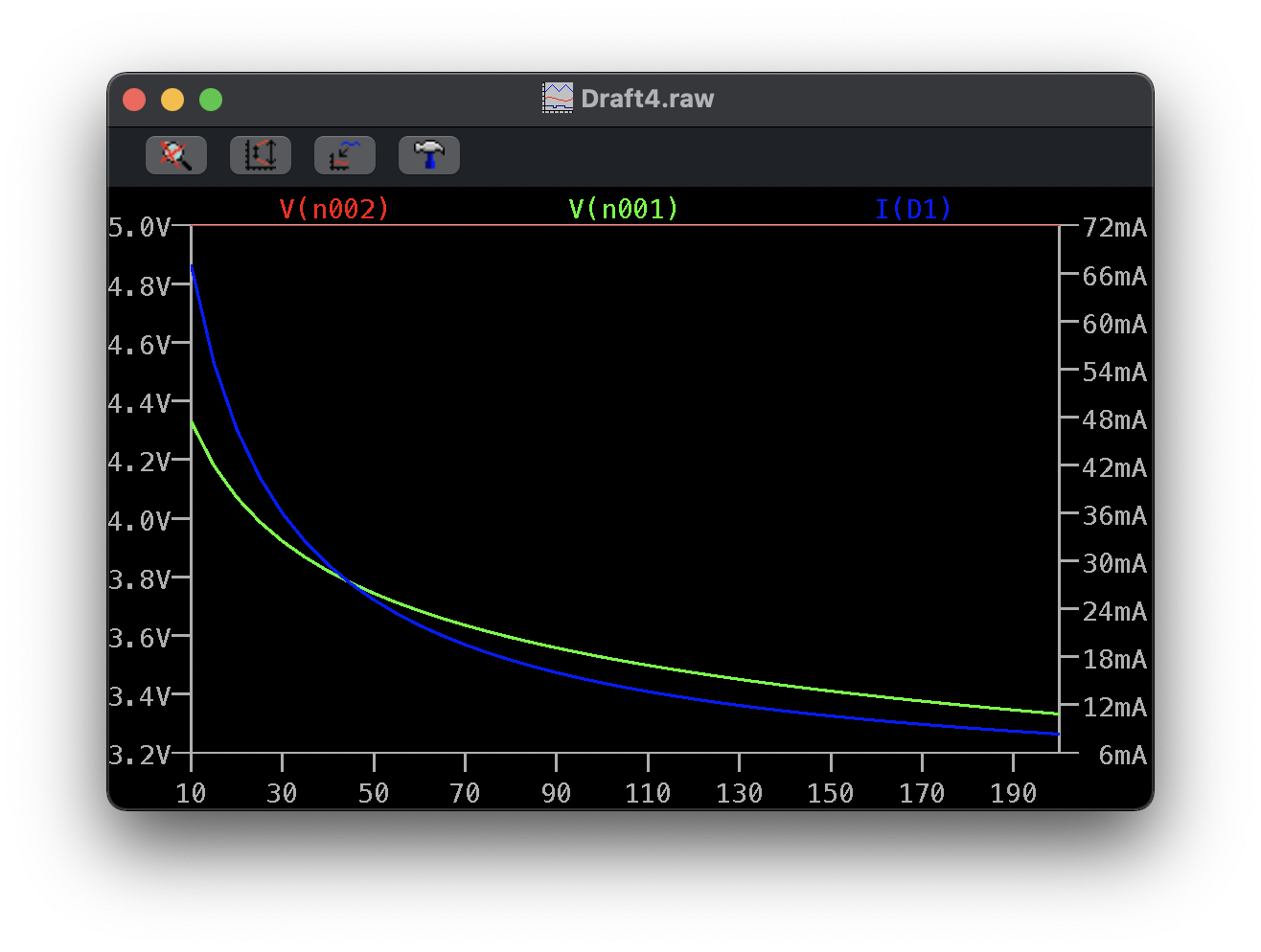Open the add/pick visible traces icon

(345, 155)
